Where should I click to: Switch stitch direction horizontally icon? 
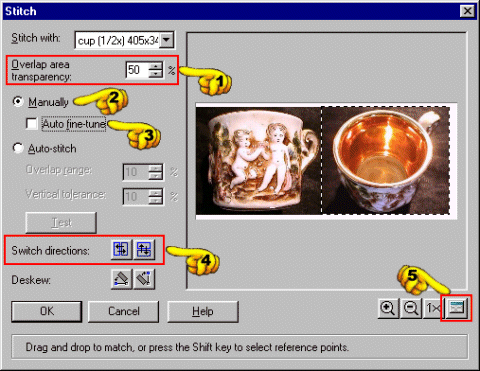121,249
